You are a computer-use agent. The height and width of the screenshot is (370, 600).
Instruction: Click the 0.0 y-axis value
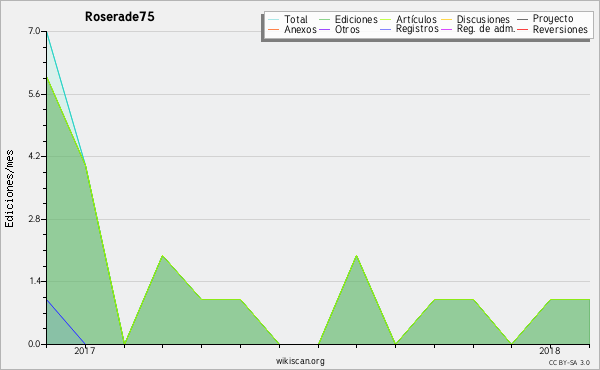point(34,344)
